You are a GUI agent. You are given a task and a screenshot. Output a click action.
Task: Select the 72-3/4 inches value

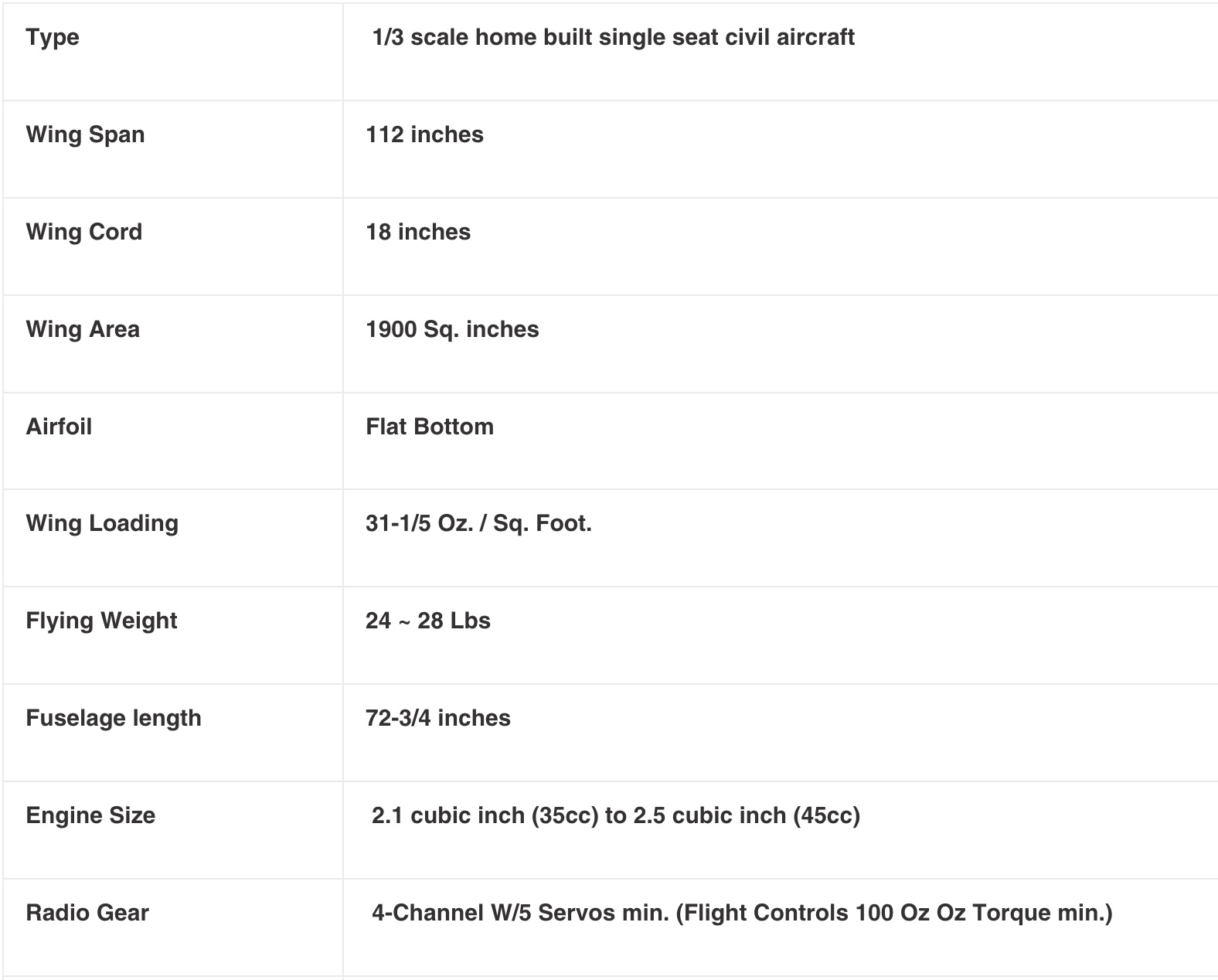(x=438, y=718)
